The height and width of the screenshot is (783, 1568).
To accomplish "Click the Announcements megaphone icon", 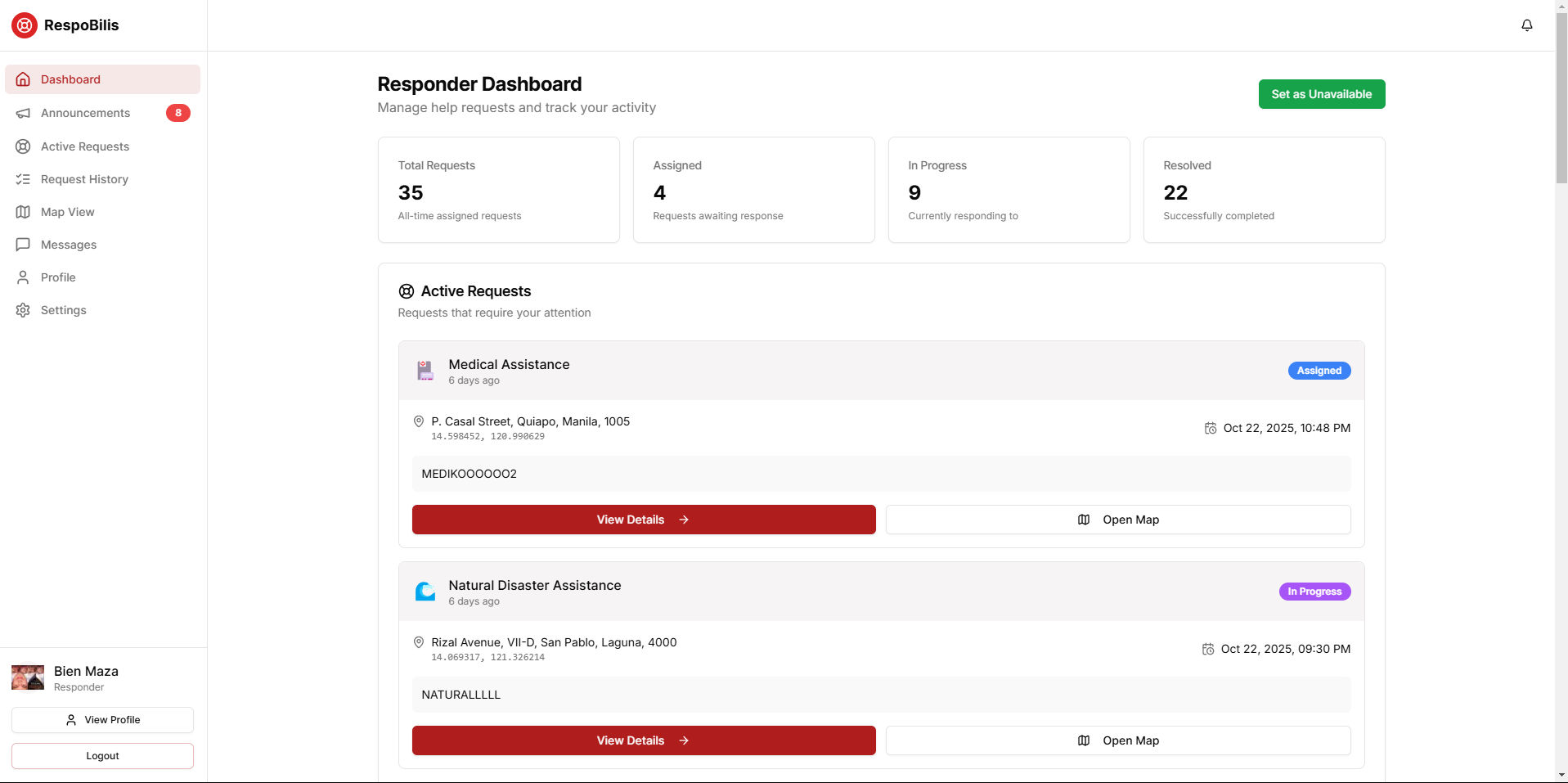I will tap(23, 113).
